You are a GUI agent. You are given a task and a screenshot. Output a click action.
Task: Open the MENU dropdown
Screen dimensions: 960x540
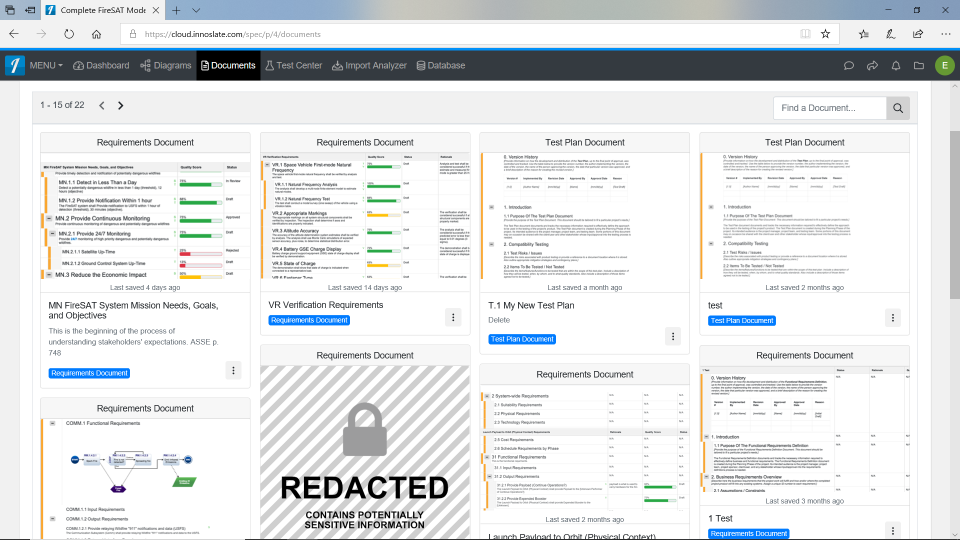[x=46, y=66]
